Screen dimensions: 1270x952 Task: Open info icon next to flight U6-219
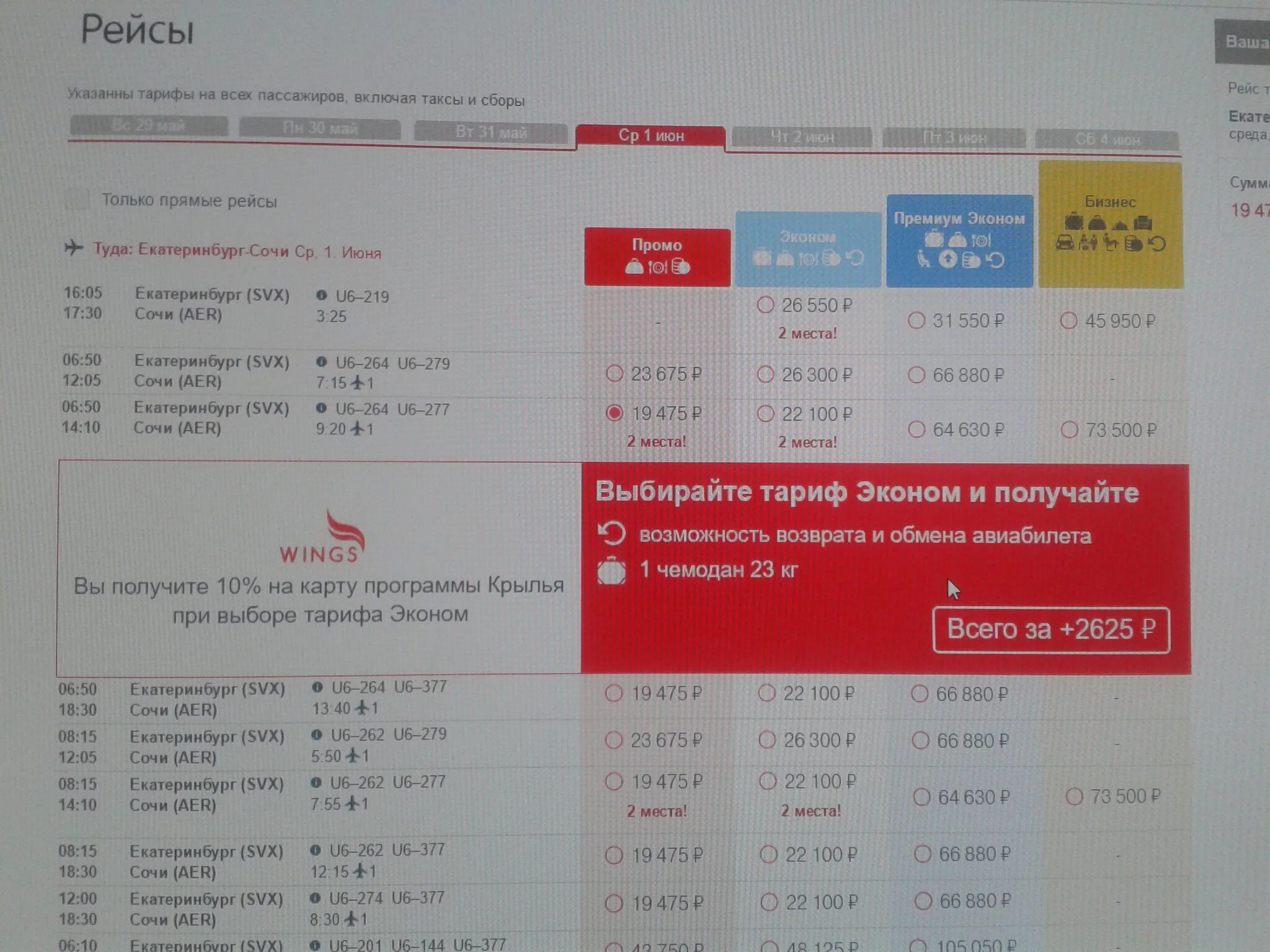point(321,296)
